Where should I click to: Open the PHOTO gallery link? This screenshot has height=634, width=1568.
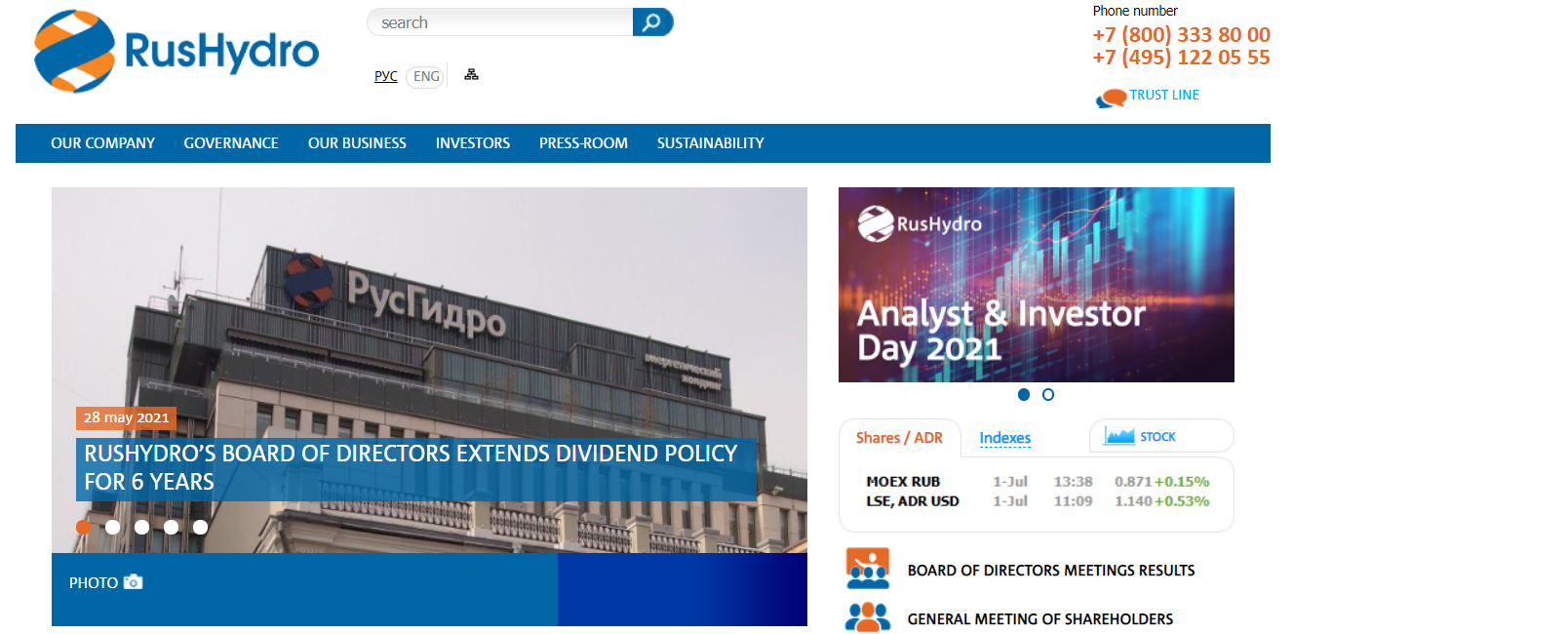94,582
